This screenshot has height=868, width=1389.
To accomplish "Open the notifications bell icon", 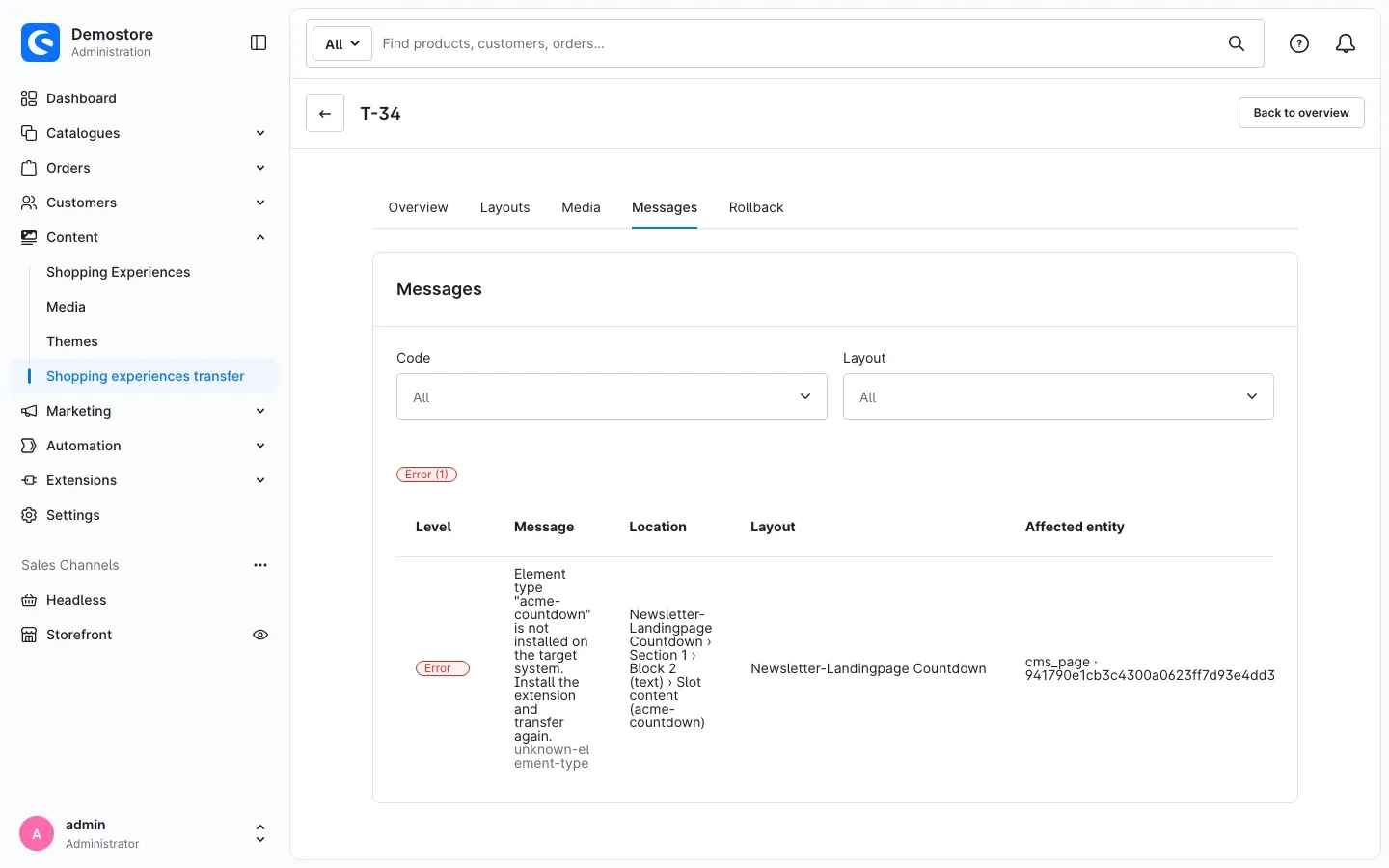I will click(x=1346, y=43).
